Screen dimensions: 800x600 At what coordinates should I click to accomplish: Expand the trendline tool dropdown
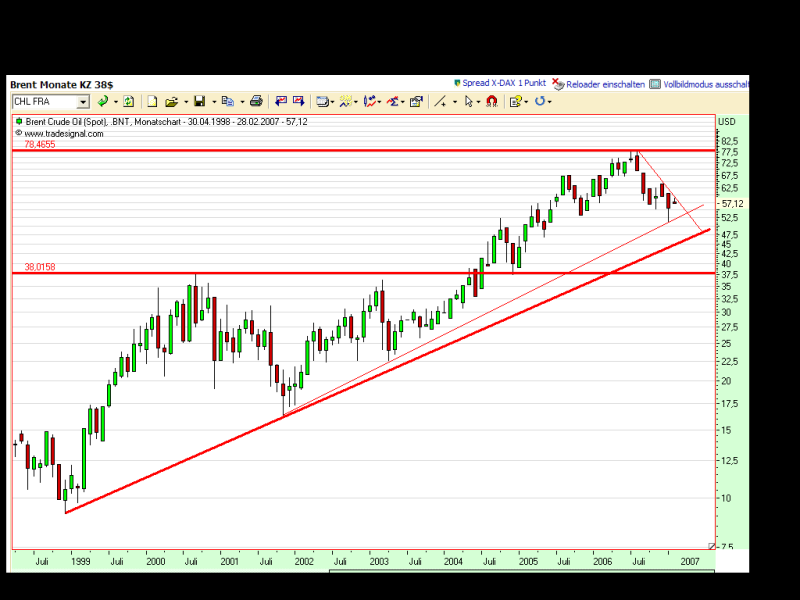coord(455,102)
